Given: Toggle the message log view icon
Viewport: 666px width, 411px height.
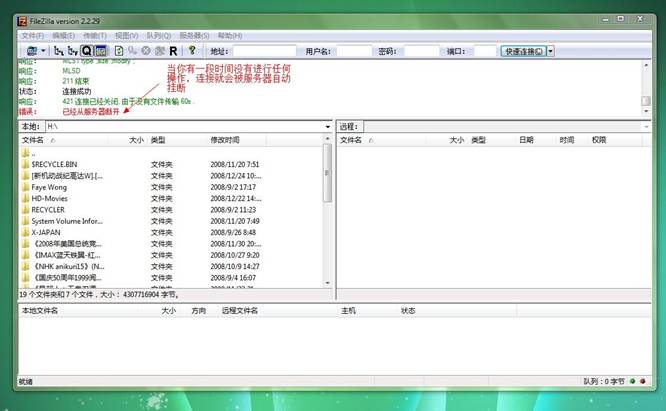Looking at the screenshot, I should click(101, 51).
